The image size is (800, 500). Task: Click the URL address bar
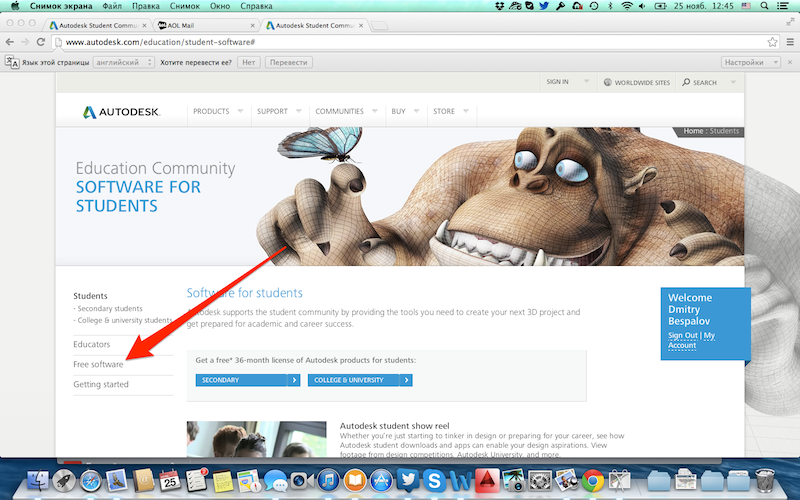coord(400,42)
